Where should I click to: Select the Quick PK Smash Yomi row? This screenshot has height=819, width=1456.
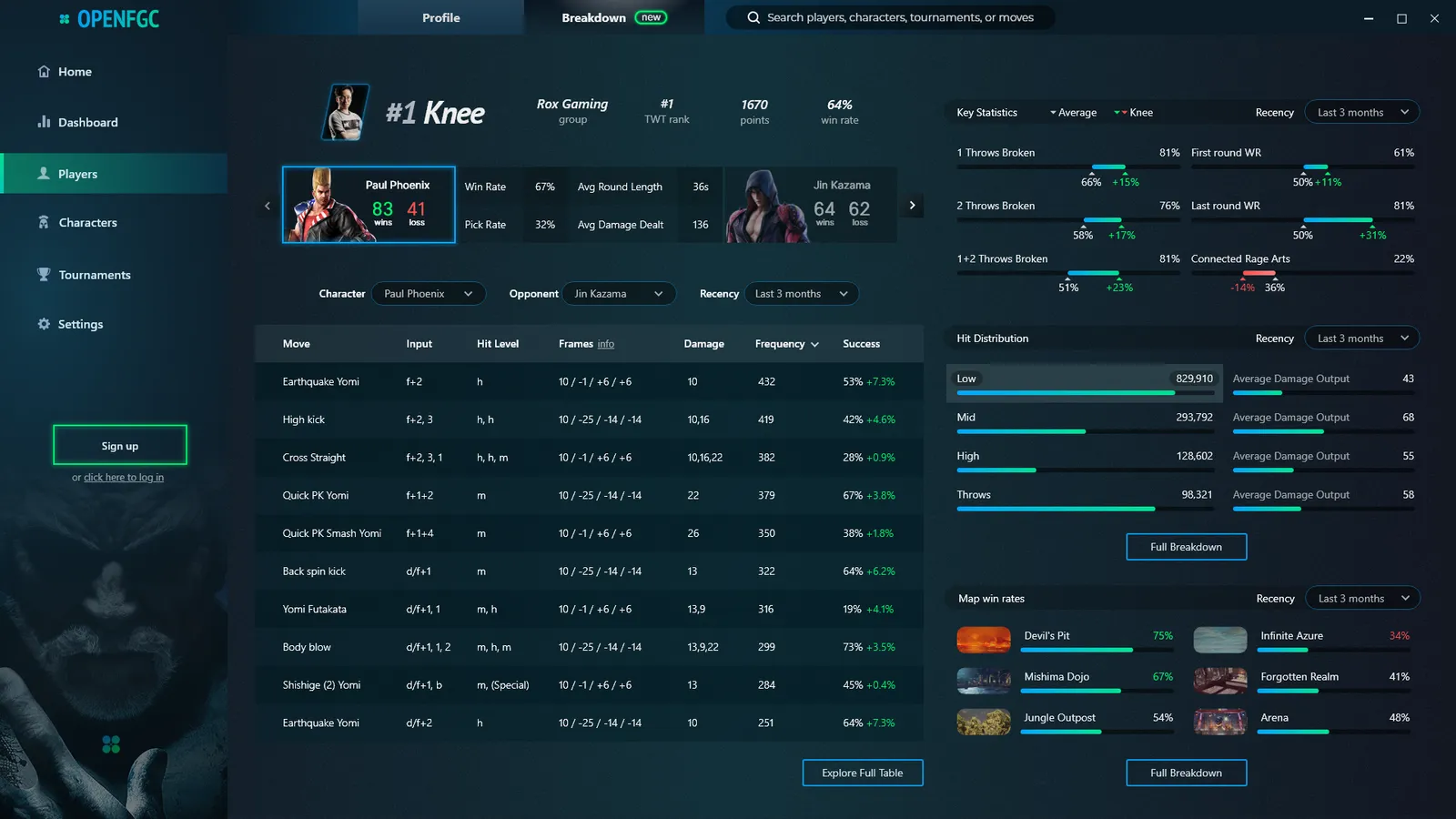pyautogui.click(x=589, y=533)
